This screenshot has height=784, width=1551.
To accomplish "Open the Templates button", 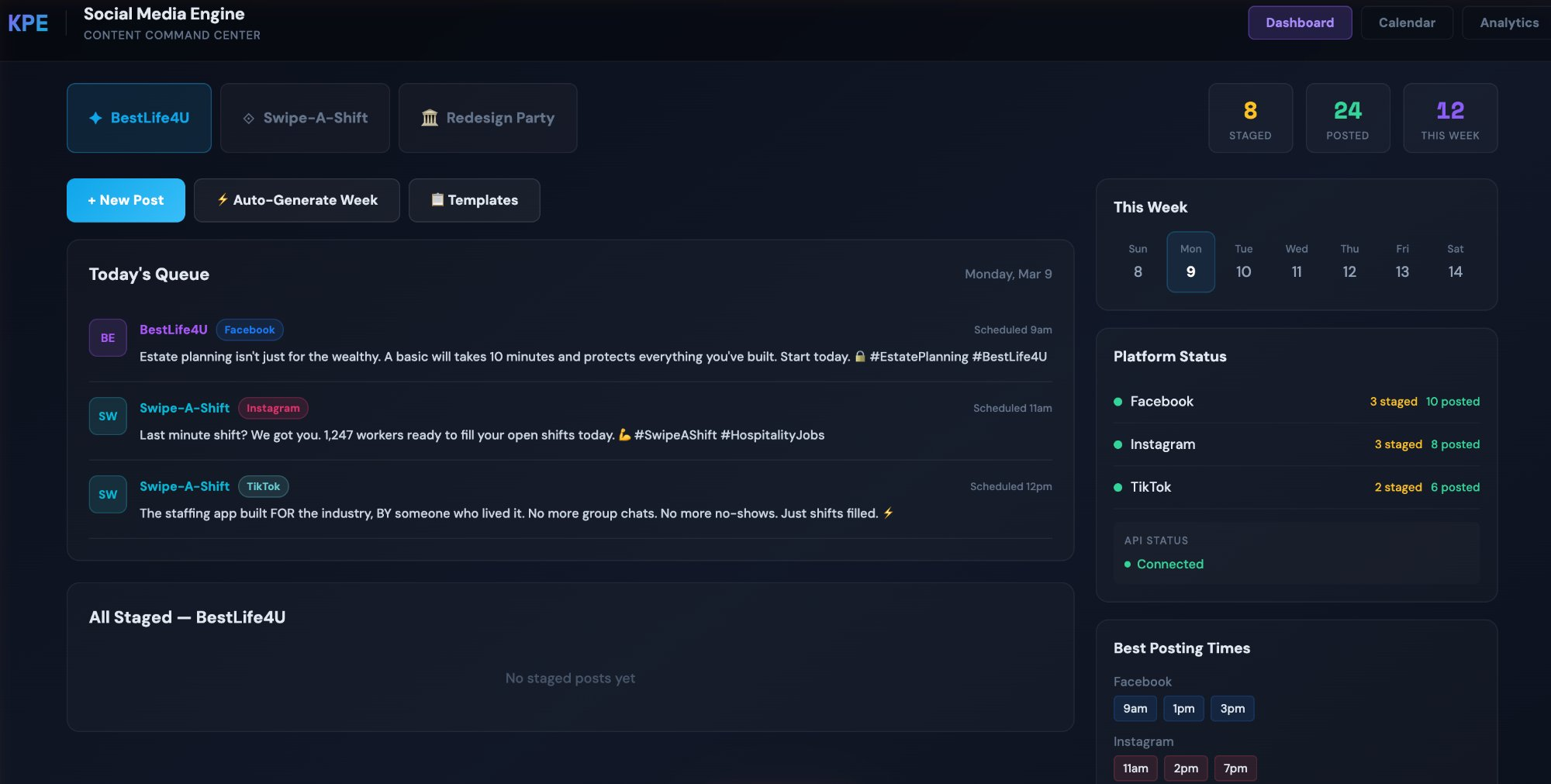I will coord(474,200).
